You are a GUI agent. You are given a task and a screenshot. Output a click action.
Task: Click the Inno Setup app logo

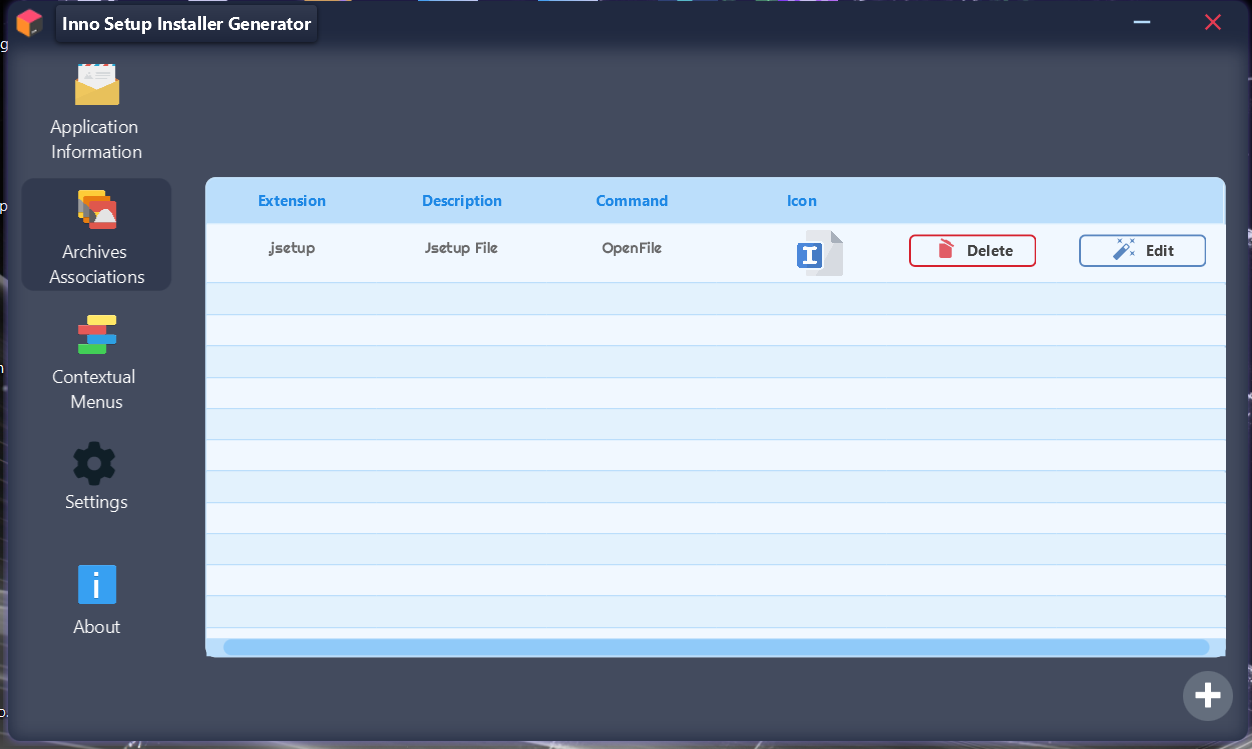30,23
